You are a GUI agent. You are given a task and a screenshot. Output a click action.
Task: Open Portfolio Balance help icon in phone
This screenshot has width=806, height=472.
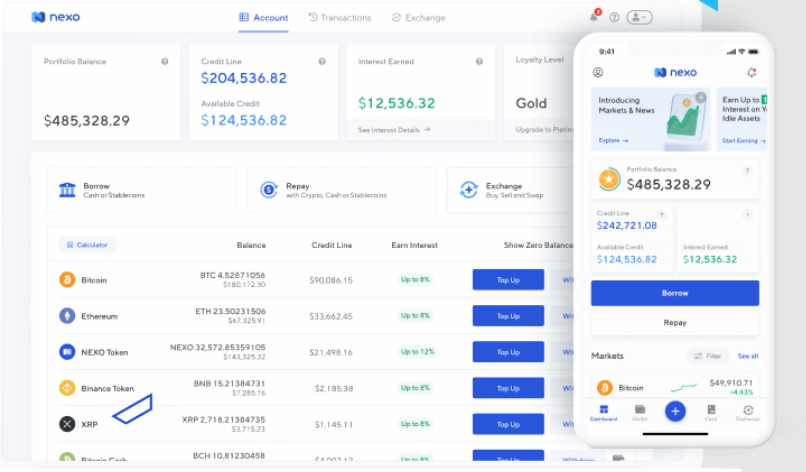tap(747, 170)
